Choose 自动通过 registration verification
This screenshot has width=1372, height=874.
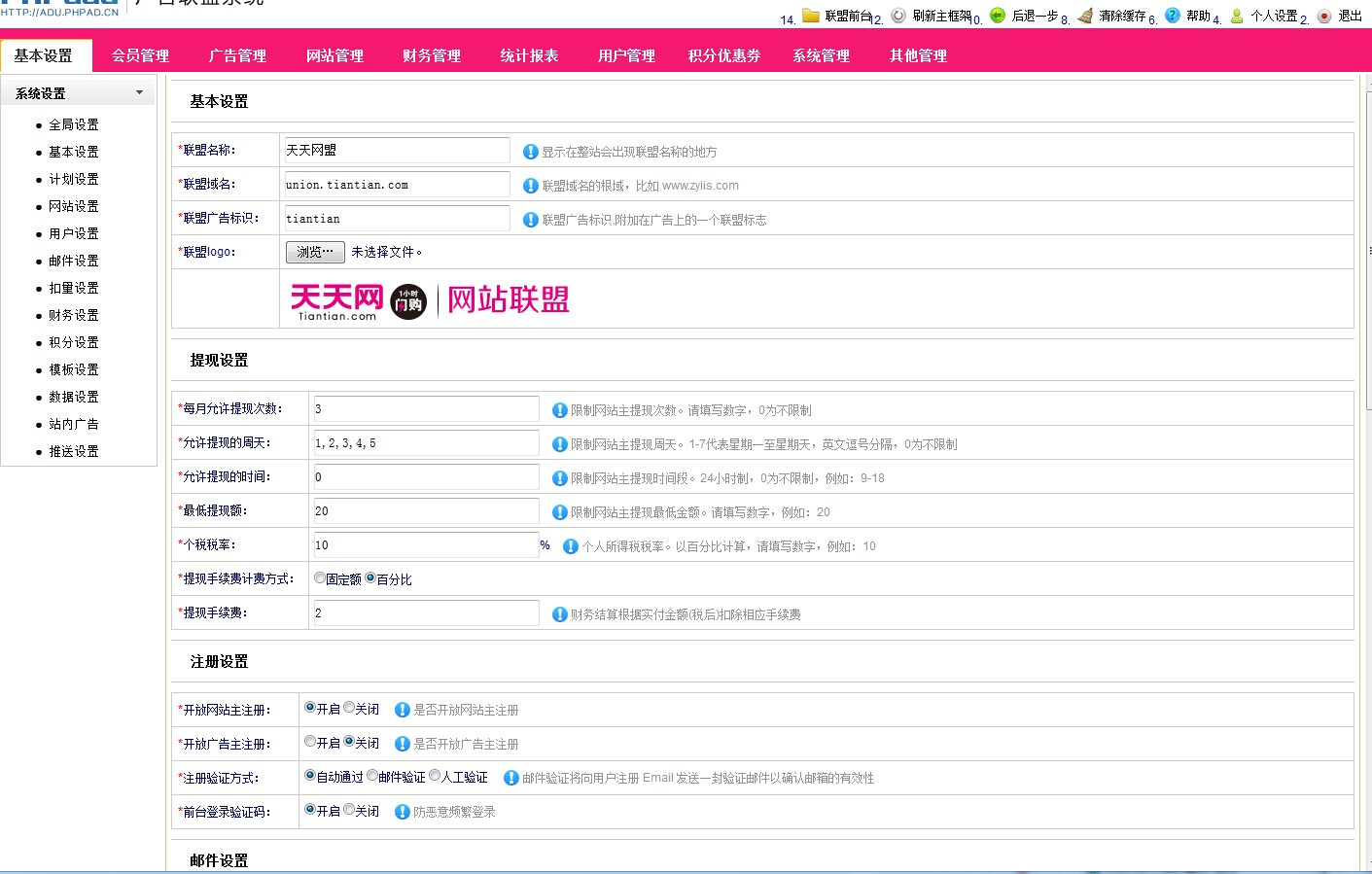[x=310, y=776]
